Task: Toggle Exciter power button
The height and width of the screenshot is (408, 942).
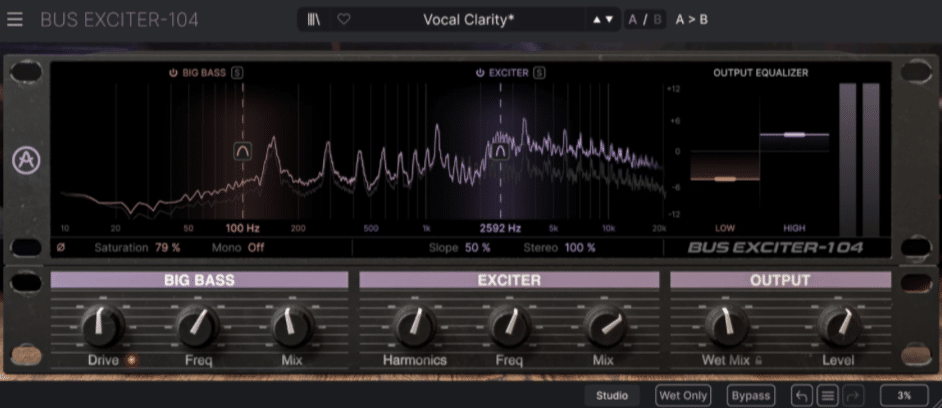Action: click(x=479, y=73)
